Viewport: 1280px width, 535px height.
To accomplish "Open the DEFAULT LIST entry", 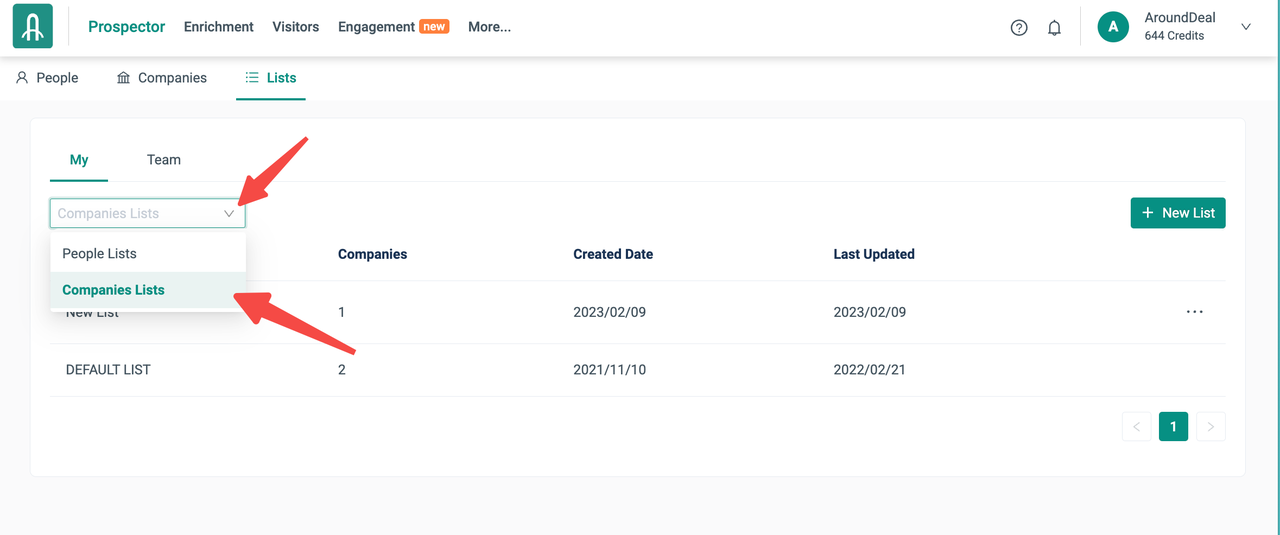I will tap(108, 370).
